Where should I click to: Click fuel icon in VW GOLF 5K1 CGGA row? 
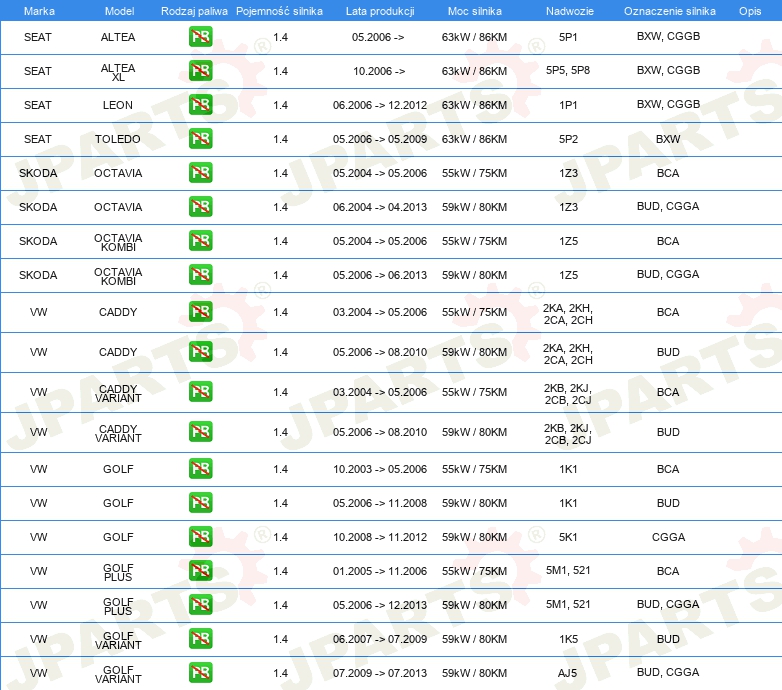pos(200,536)
